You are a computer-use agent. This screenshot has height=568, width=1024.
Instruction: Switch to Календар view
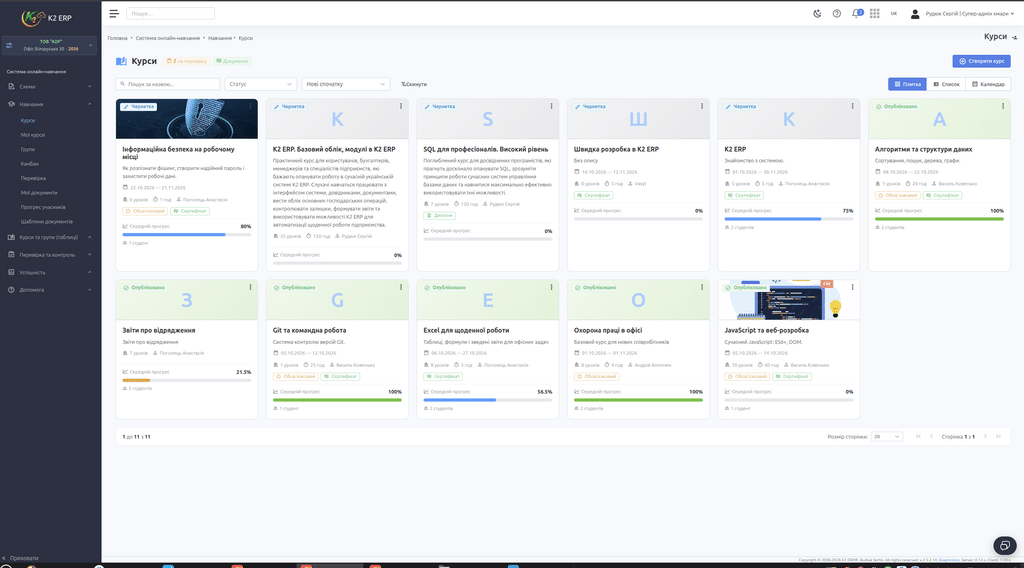tap(988, 84)
